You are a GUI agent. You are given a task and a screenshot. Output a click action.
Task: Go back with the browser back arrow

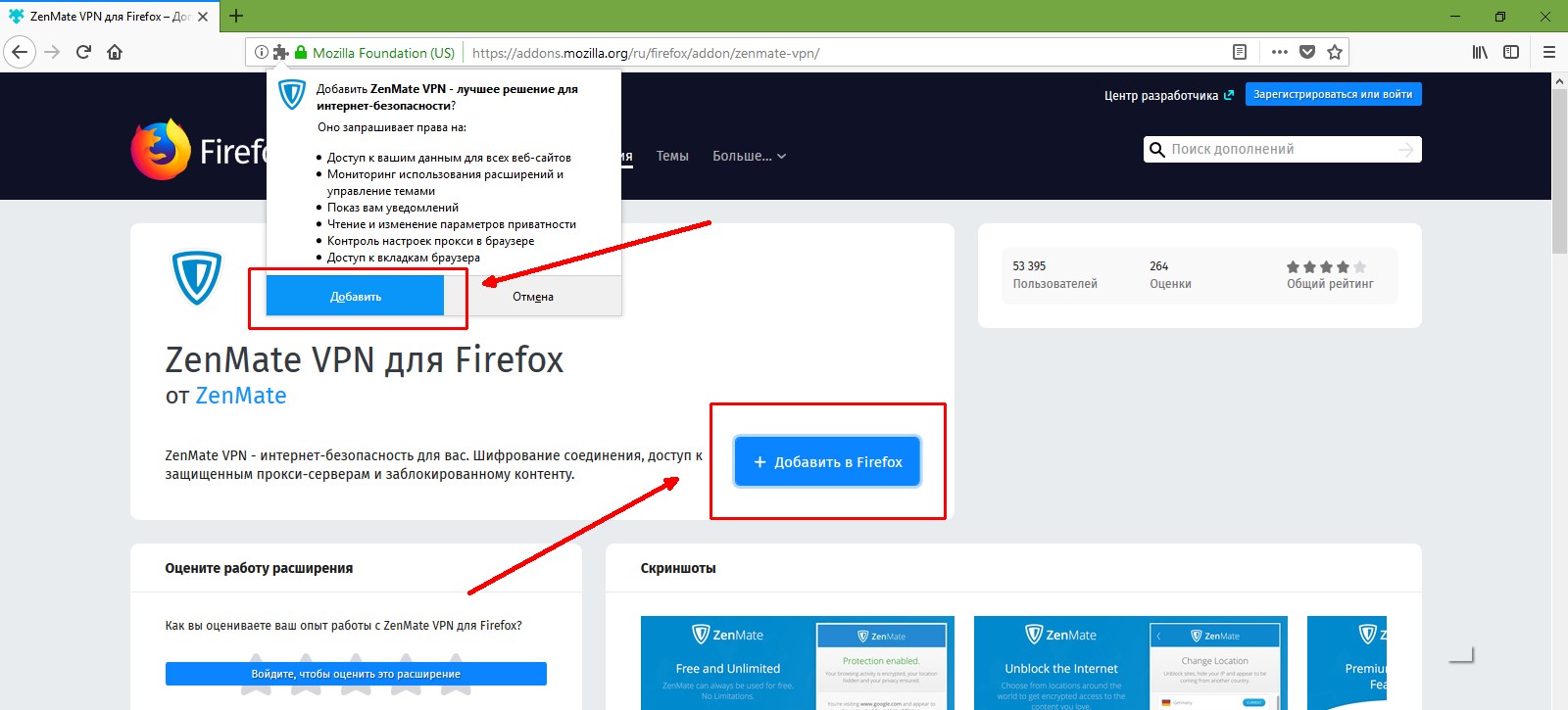tap(20, 52)
